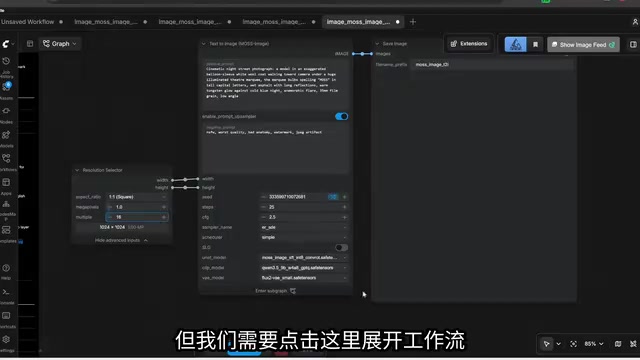Viewport: 640px width, 360px height.
Task: Toggle the panel layout icon beside Graph
Action: [30, 44]
